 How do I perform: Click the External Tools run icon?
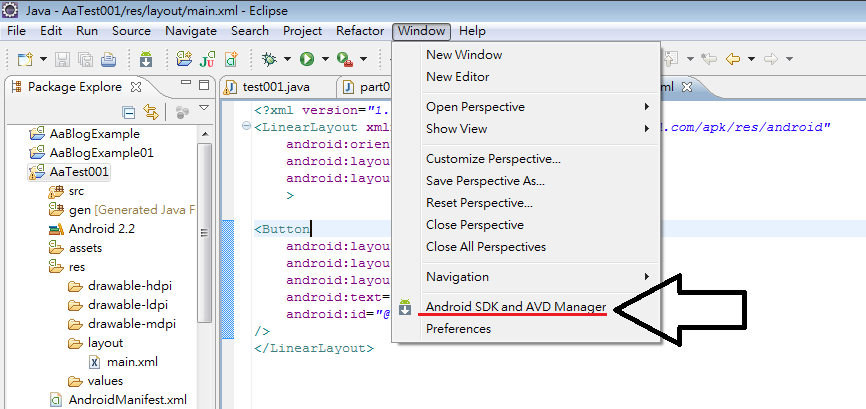click(x=345, y=59)
